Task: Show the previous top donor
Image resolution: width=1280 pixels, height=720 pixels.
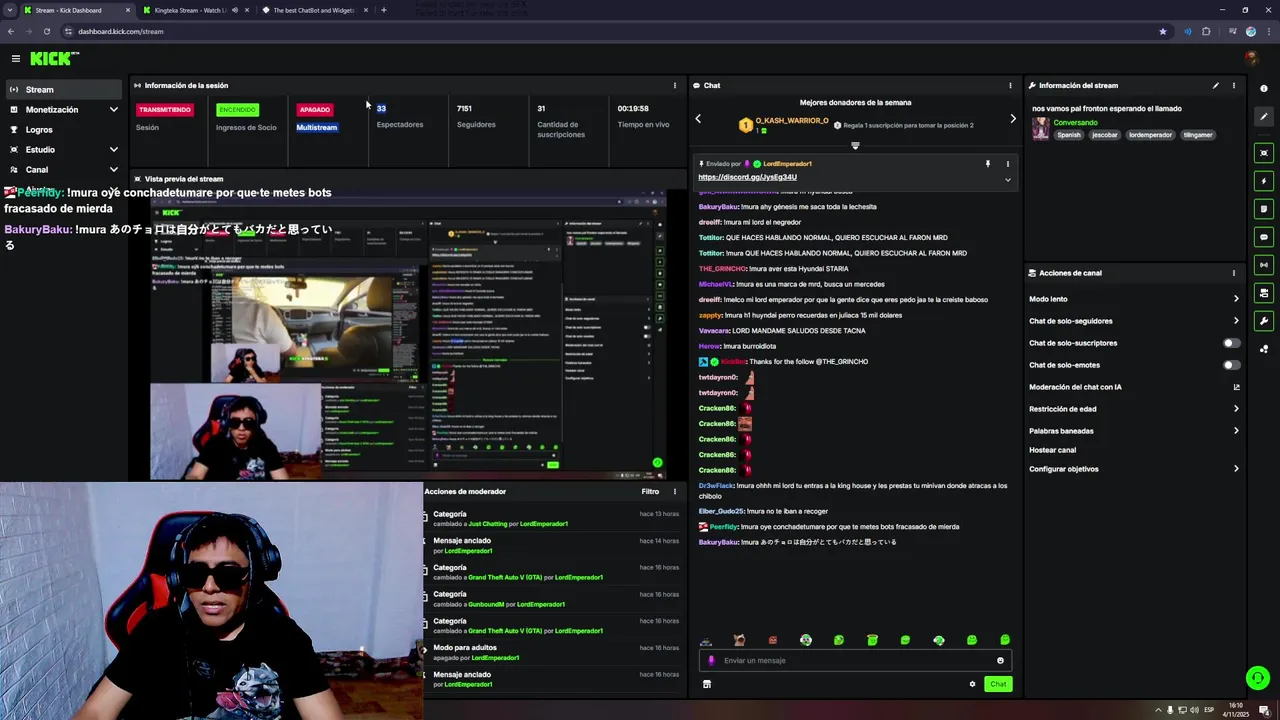Action: click(698, 119)
